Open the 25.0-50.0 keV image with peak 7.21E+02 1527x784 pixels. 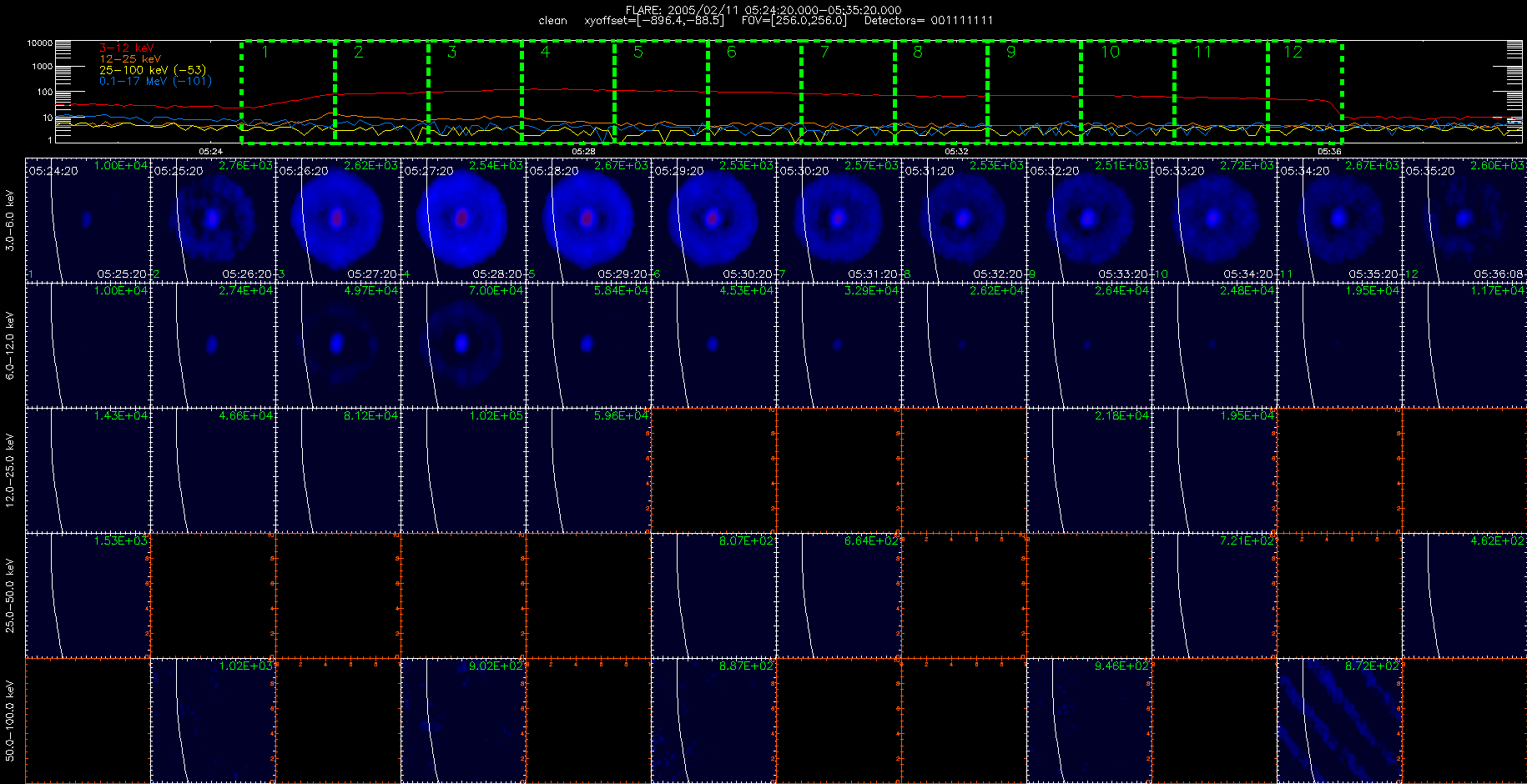1215,596
